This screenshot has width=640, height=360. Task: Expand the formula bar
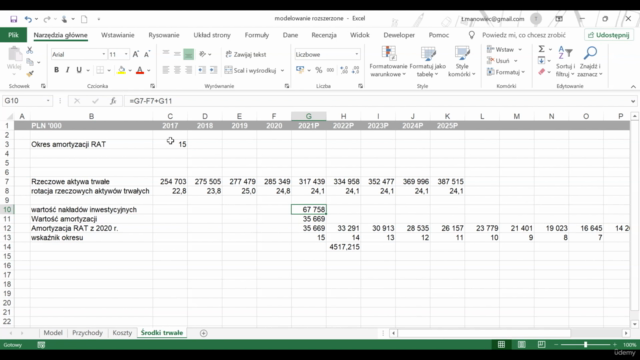[633, 101]
